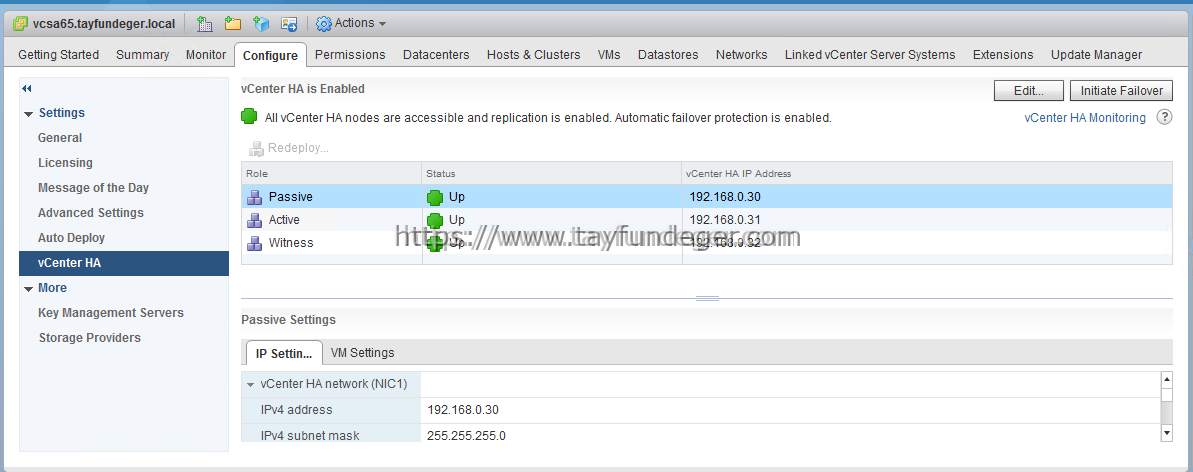Open Key Management Servers

[x=111, y=313]
